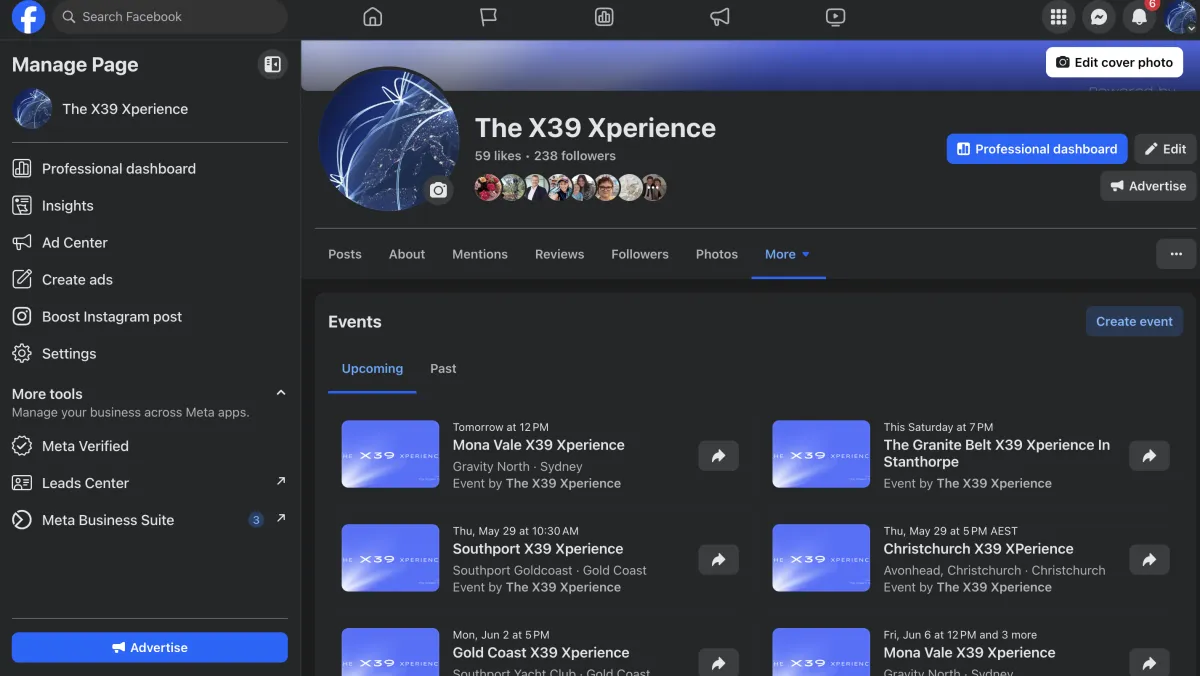Switch to the Mentions tab
This screenshot has height=676, width=1200.
[480, 254]
